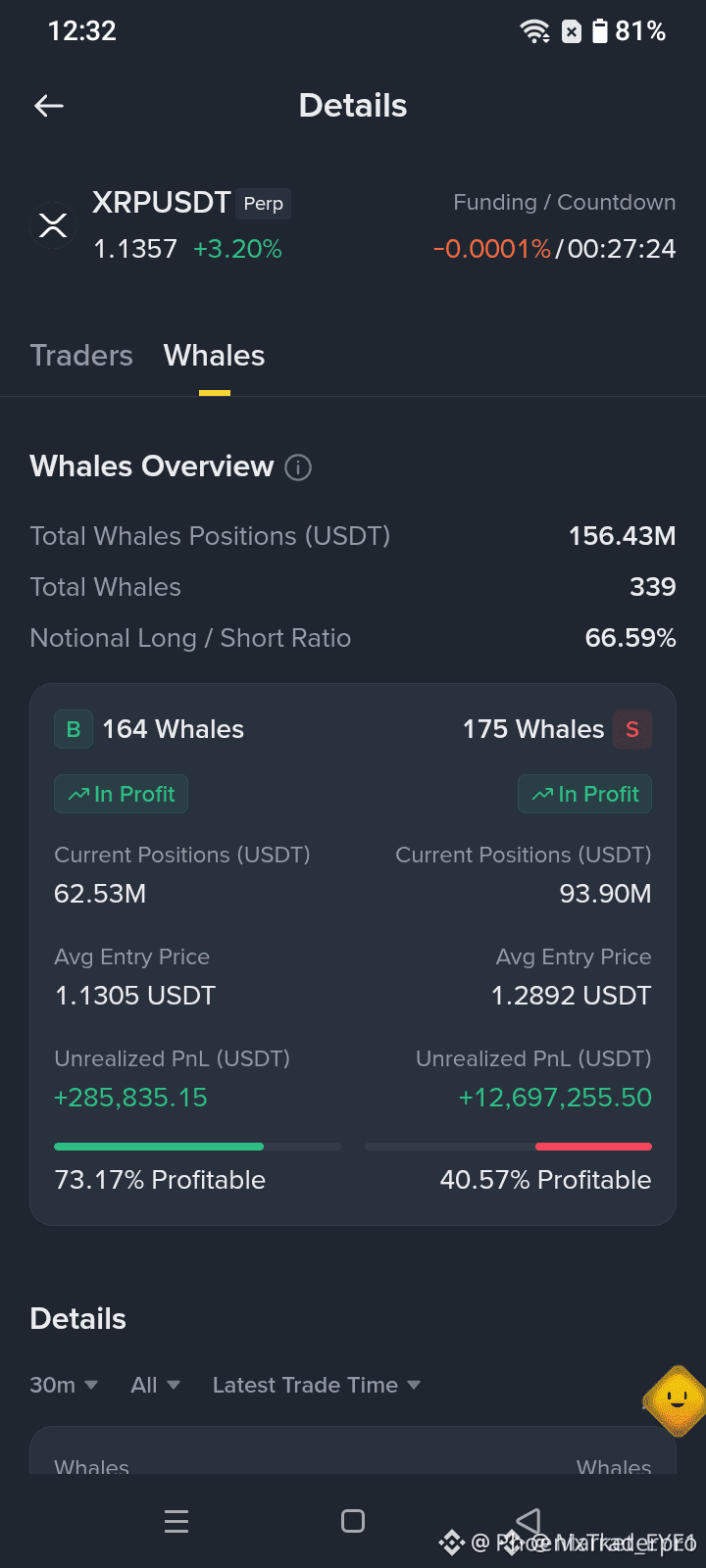Image resolution: width=706 pixels, height=1568 pixels.
Task: Open the Whales Overview info icon
Action: pyautogui.click(x=298, y=467)
